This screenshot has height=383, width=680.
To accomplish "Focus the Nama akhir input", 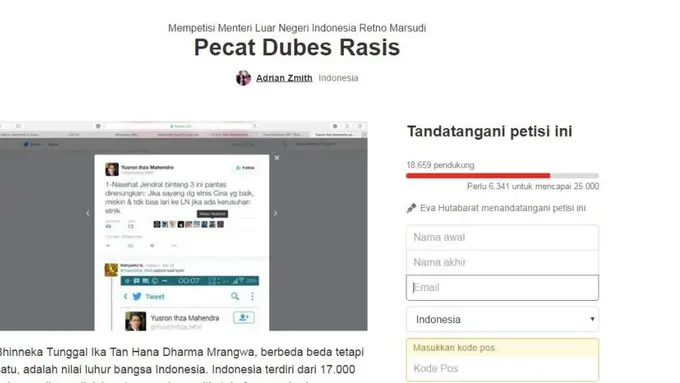I will click(x=502, y=262).
